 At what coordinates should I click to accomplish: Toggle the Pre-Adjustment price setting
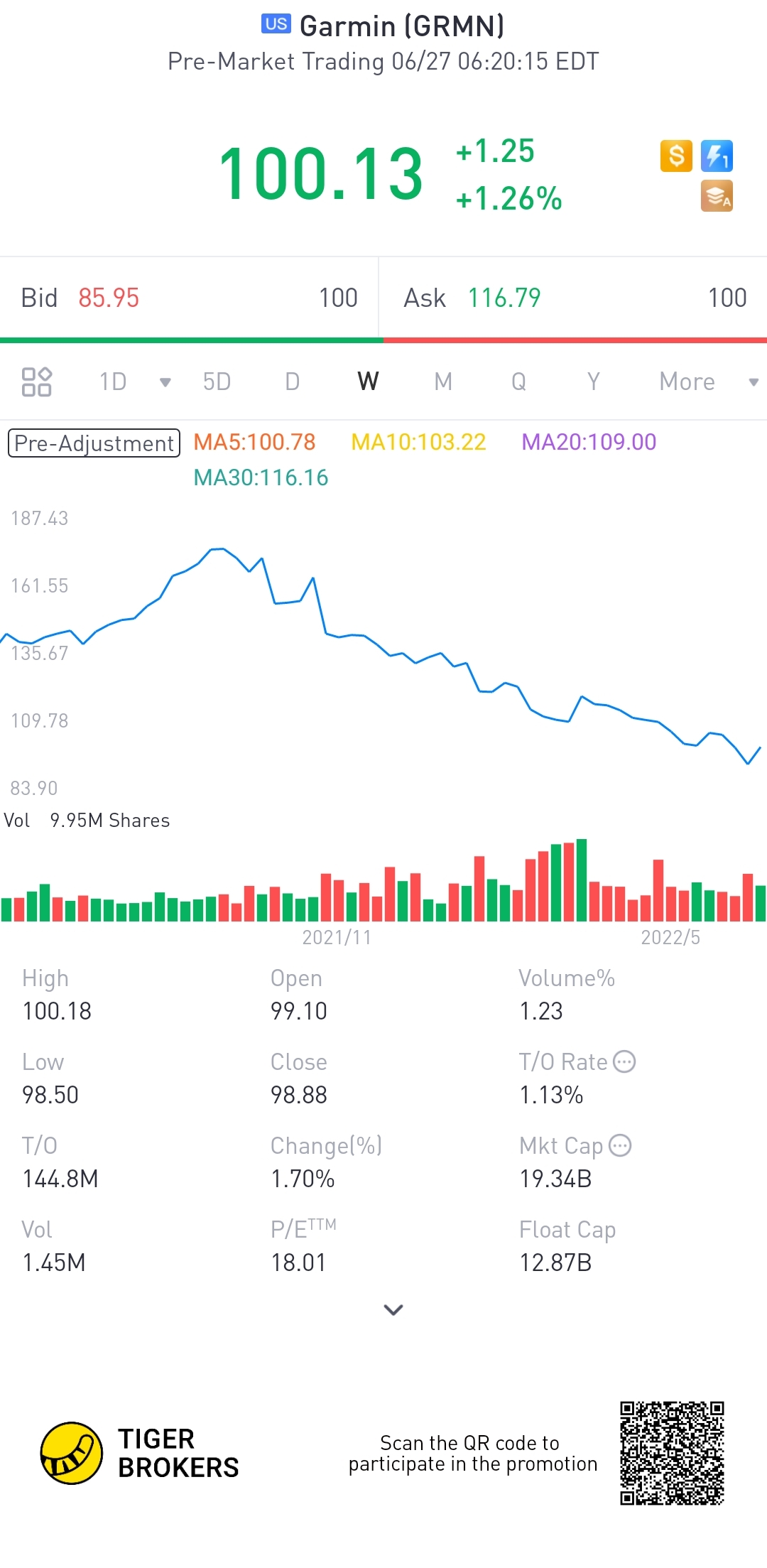[94, 443]
